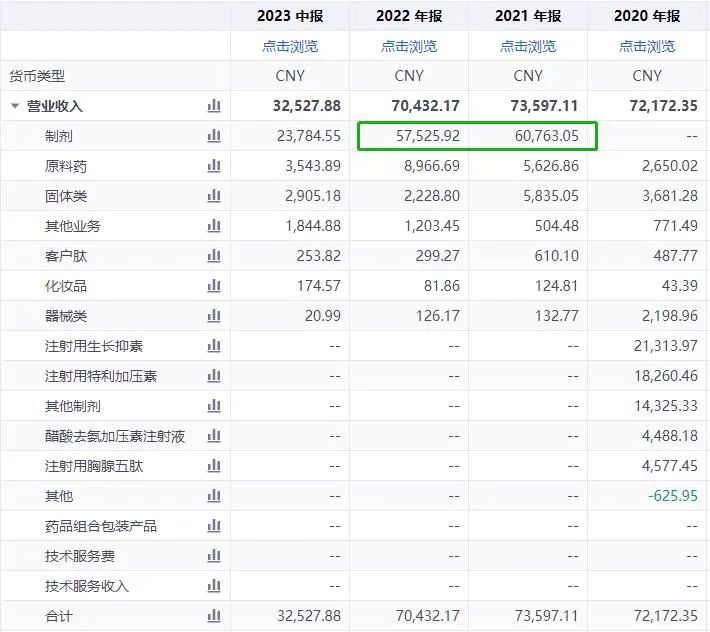Viewport: 710px width, 632px height.
Task: Click the value 60,763.05 in 制剂 row
Action: [547, 136]
